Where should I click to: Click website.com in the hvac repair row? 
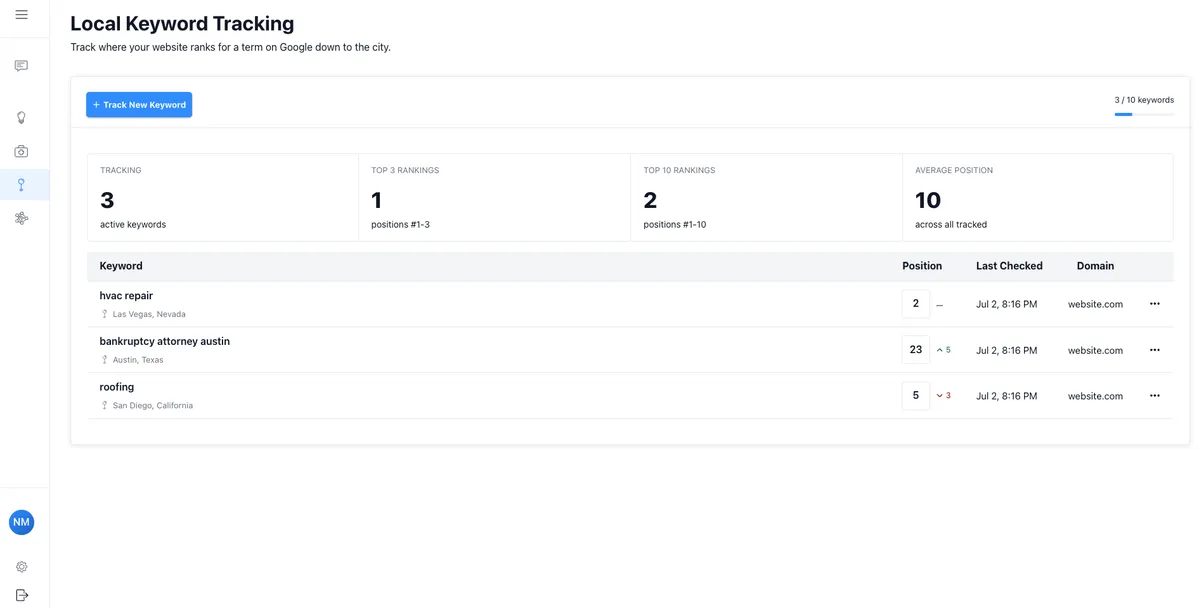[x=1096, y=304]
